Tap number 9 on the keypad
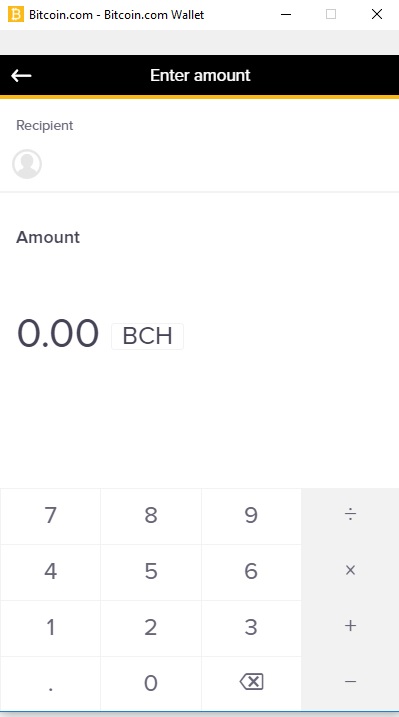Screen dimensions: 399x717 pos(251,516)
